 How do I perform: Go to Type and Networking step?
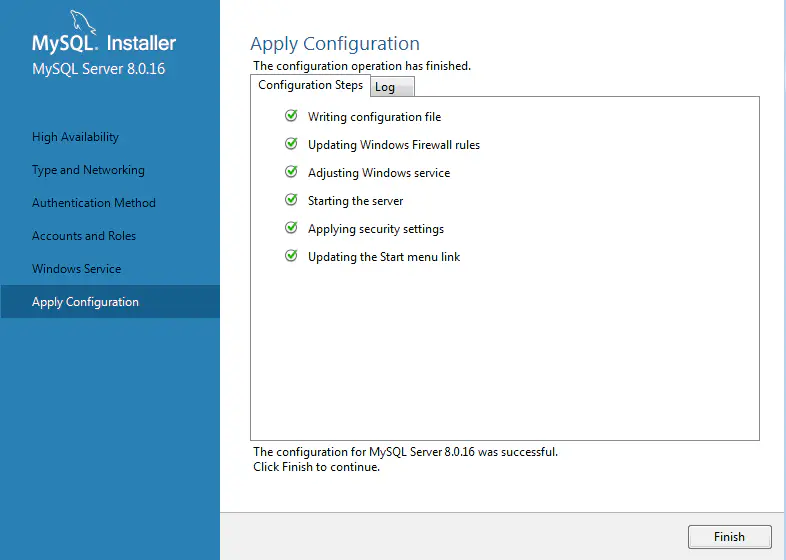(x=88, y=170)
